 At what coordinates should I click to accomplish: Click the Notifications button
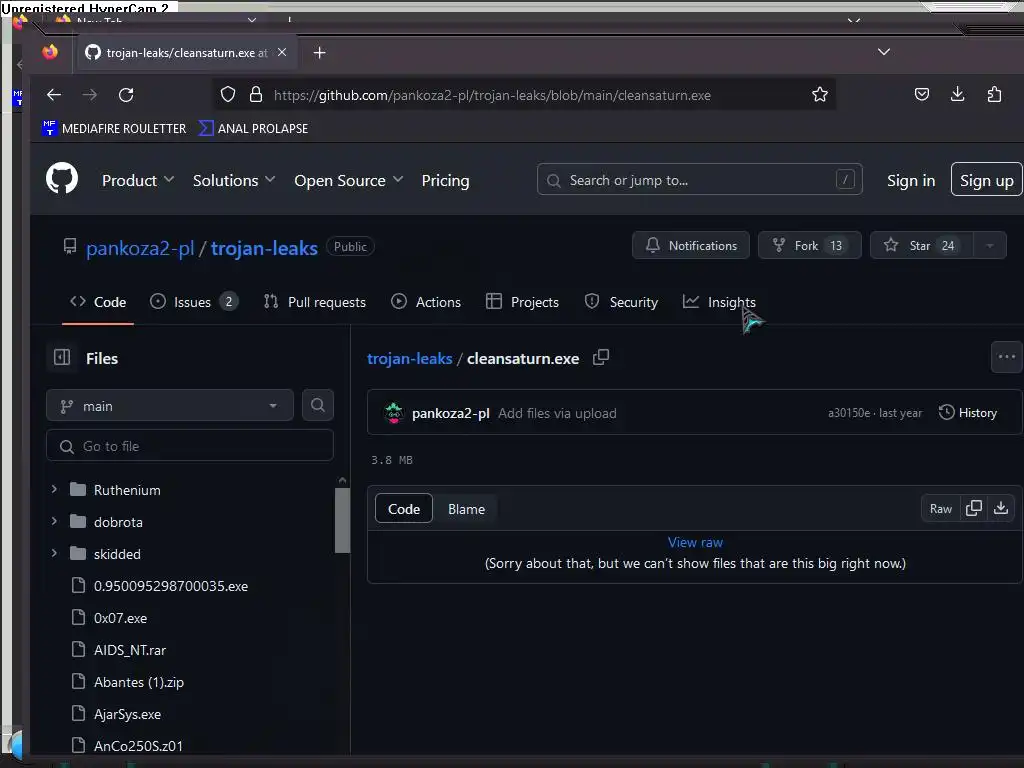[x=690, y=246]
